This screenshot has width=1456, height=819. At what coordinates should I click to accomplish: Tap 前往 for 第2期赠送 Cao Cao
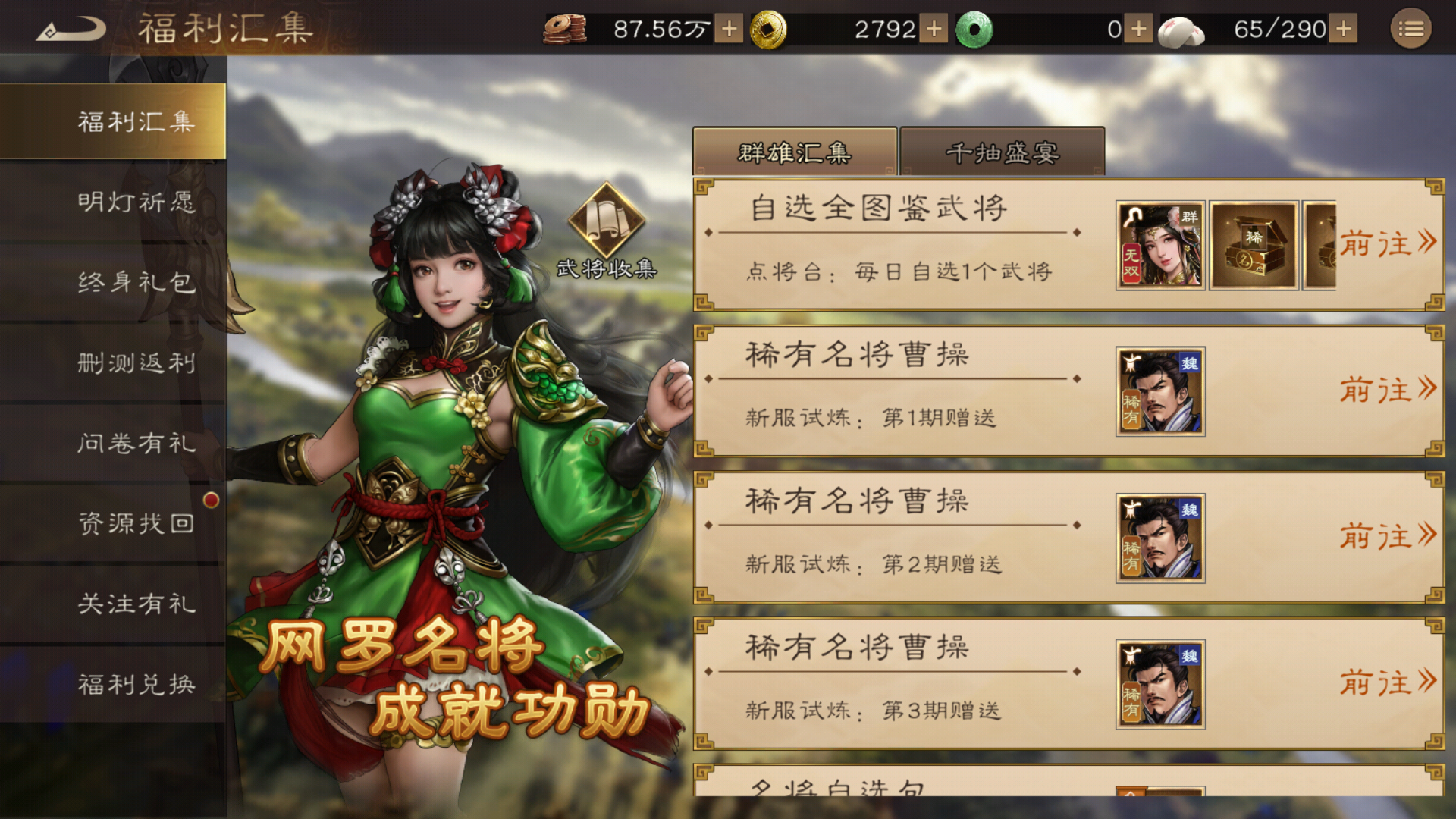point(1388,537)
